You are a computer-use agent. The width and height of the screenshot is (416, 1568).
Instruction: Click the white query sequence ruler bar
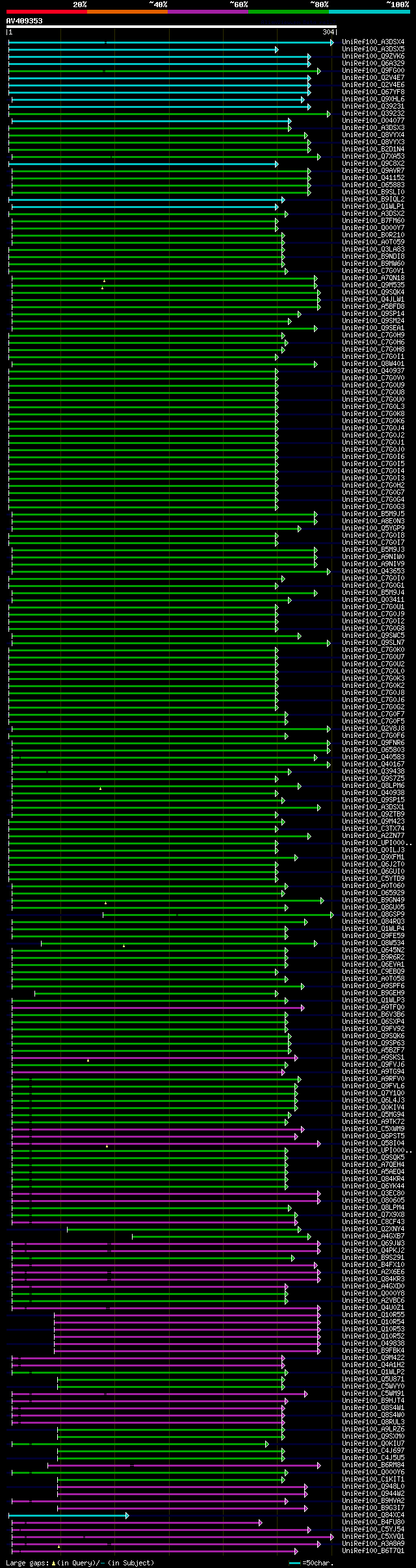(172, 27)
